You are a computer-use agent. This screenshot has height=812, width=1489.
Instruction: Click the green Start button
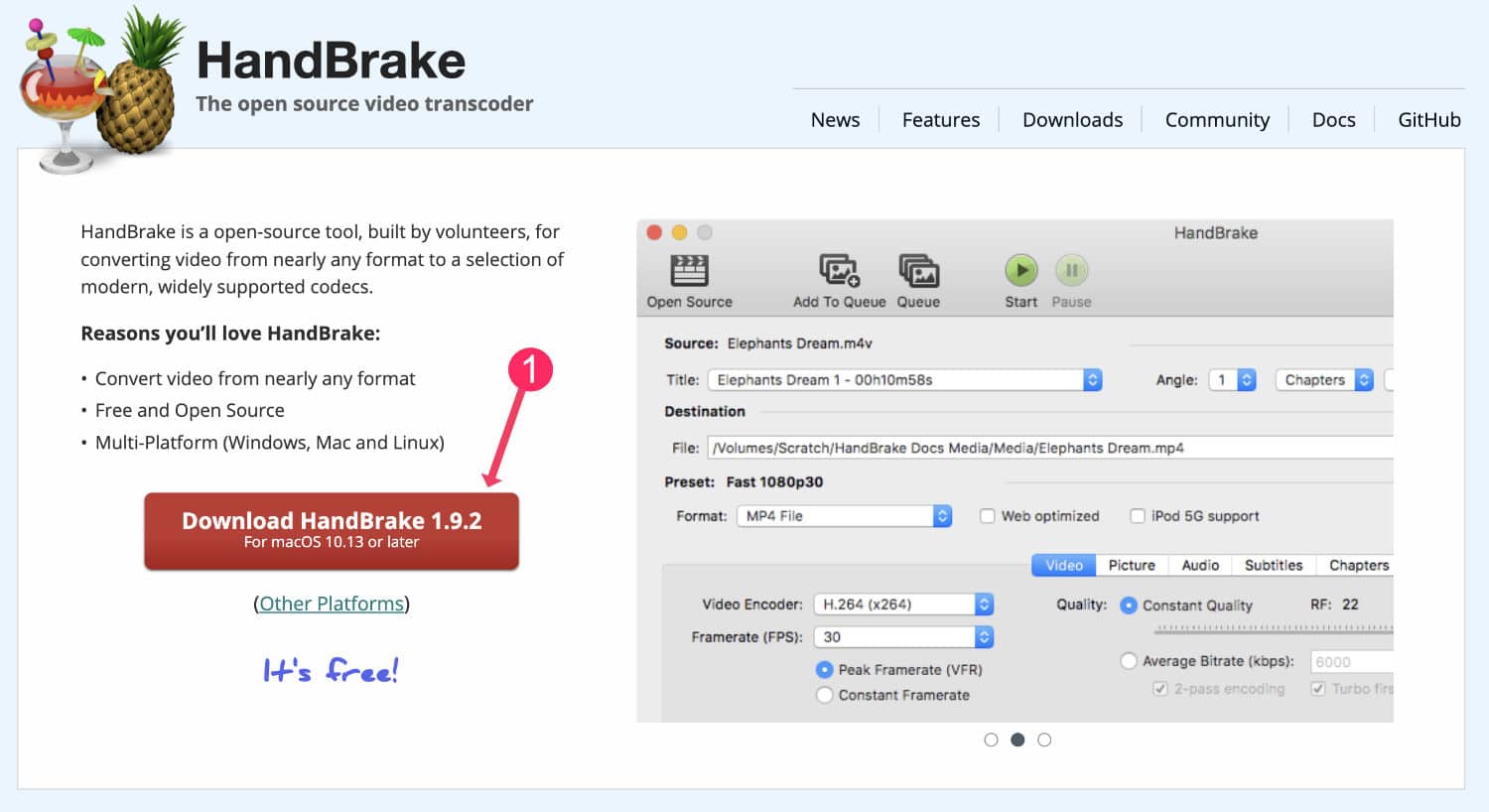coord(1020,270)
